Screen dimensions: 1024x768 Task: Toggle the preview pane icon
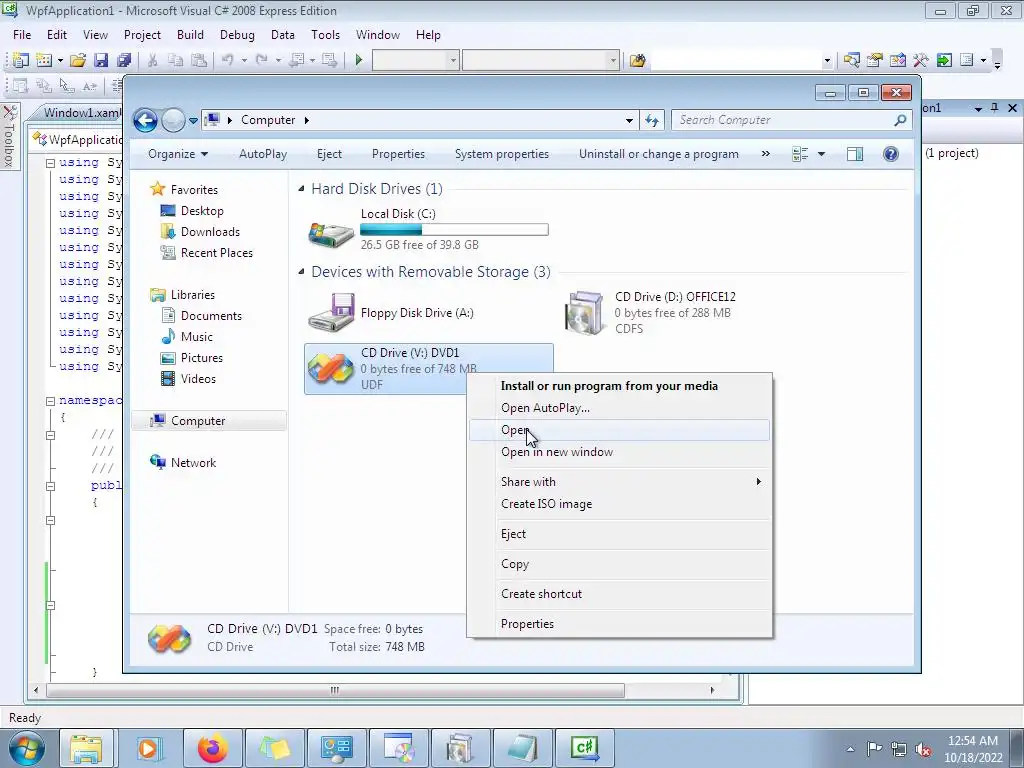pos(854,154)
